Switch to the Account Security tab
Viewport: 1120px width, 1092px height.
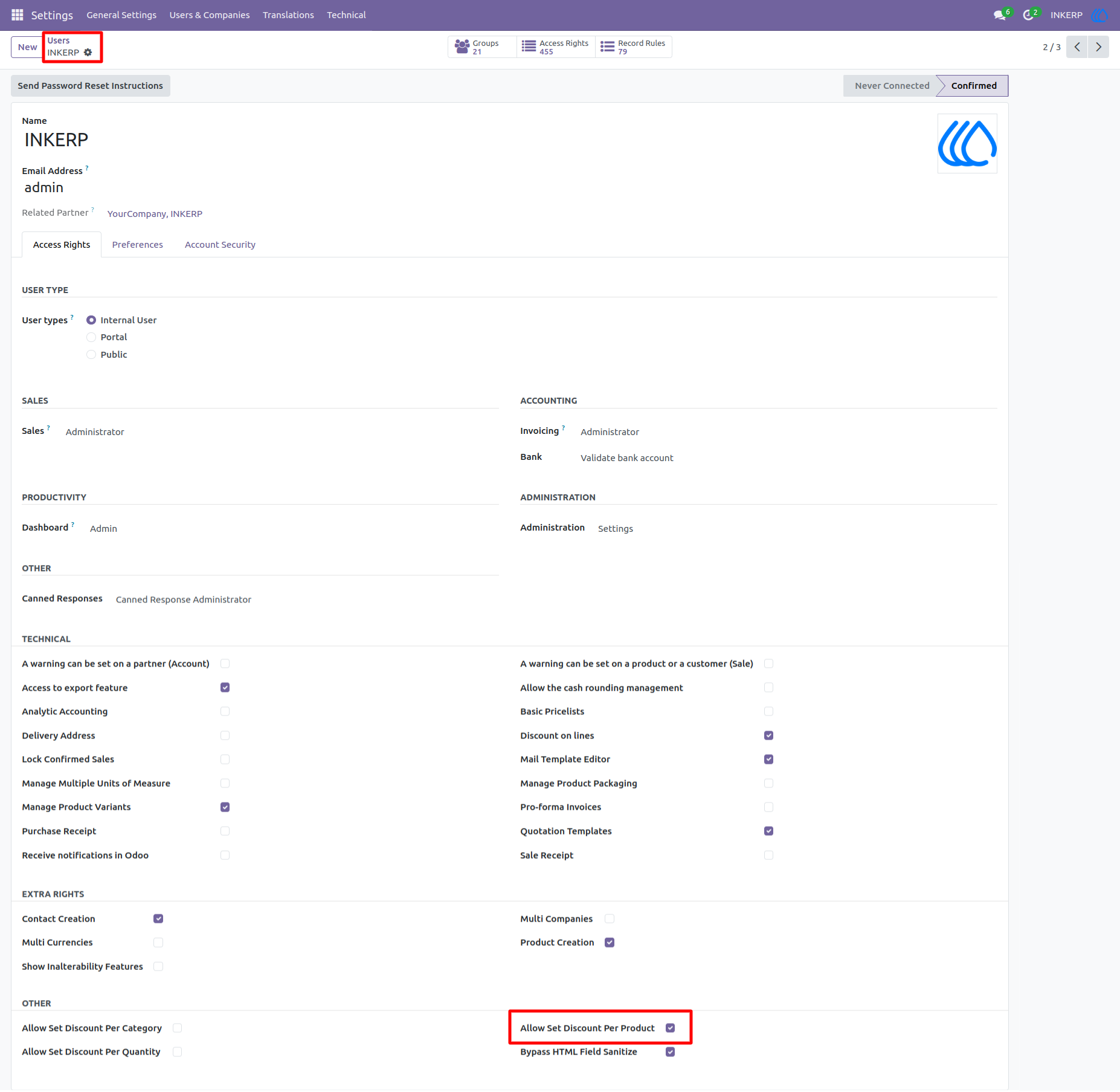[x=220, y=245]
